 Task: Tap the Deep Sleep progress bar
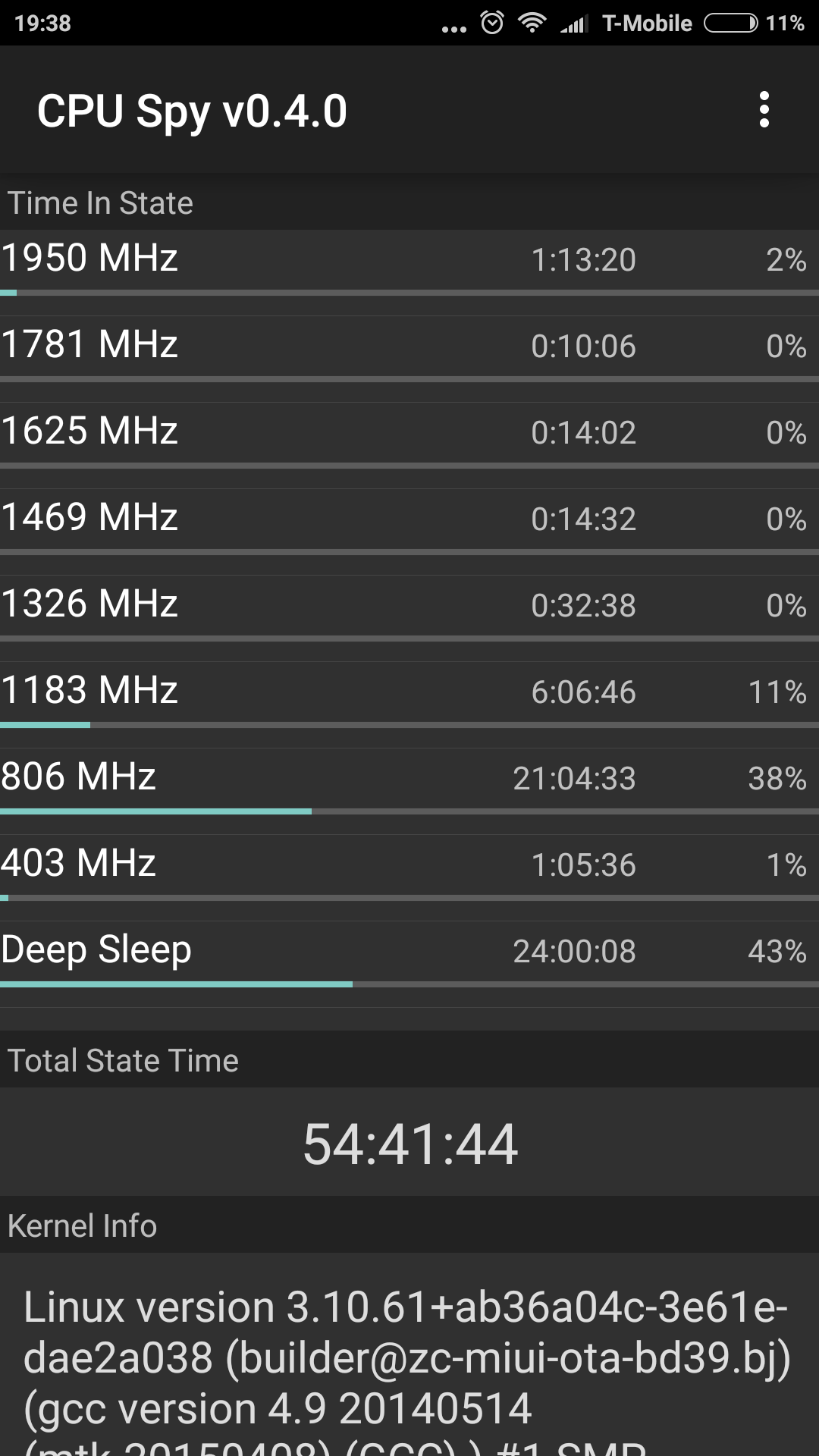409,984
